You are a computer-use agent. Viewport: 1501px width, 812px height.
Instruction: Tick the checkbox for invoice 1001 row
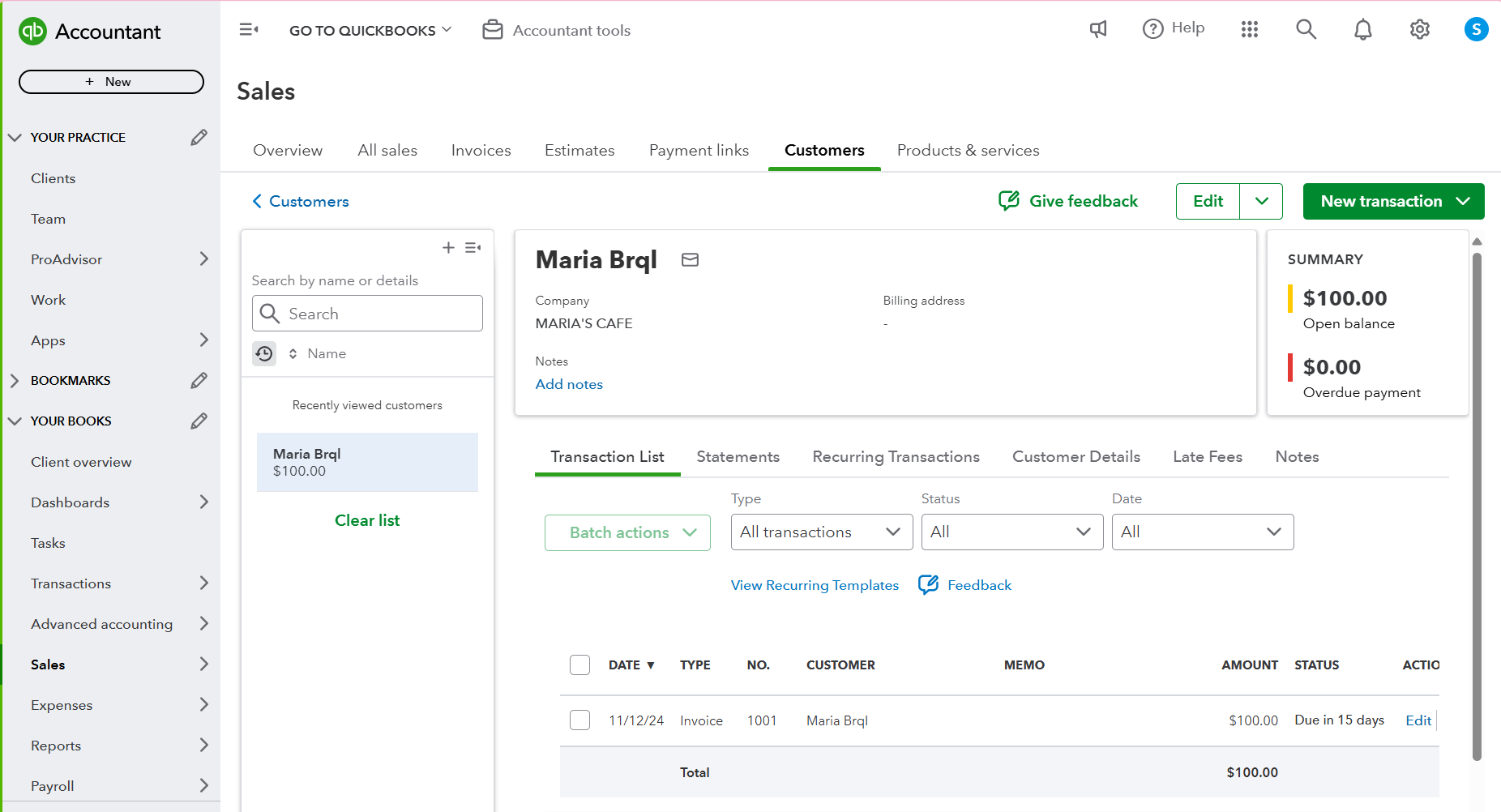[579, 720]
